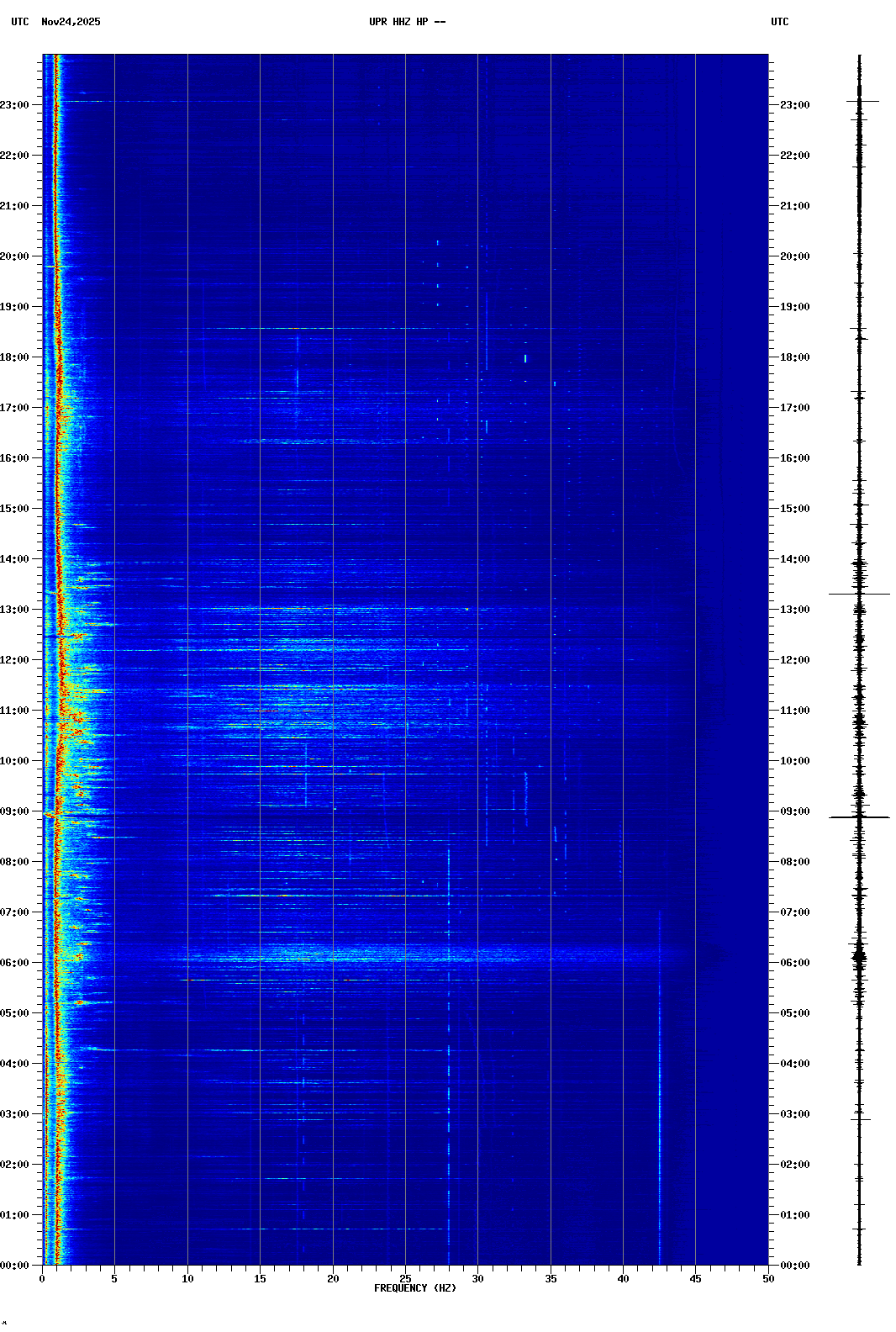Click the UPR HHZ HP title text
896x1332 pixels.
pos(407,22)
